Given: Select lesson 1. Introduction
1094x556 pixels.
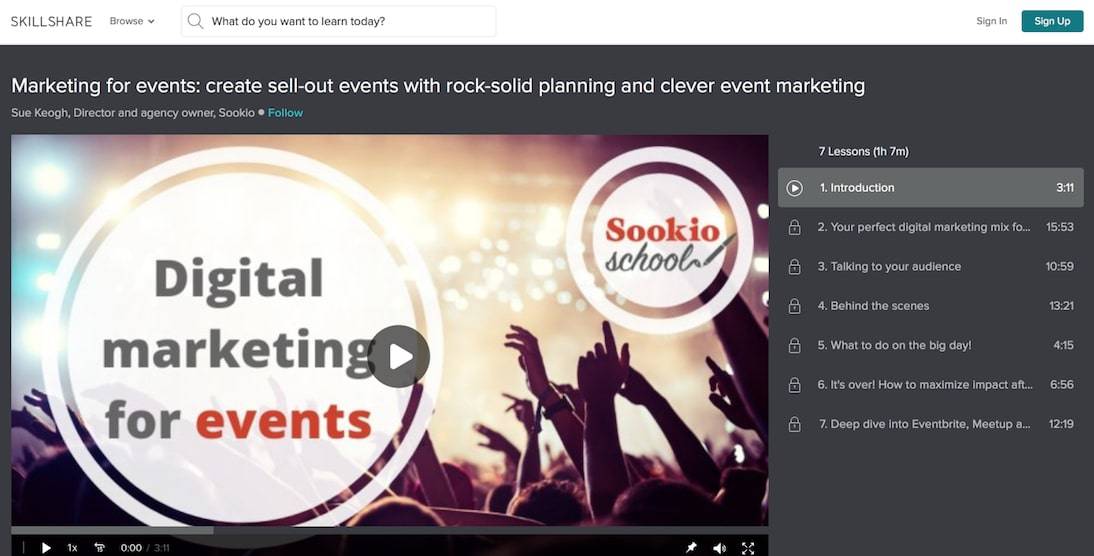Looking at the screenshot, I should (931, 188).
